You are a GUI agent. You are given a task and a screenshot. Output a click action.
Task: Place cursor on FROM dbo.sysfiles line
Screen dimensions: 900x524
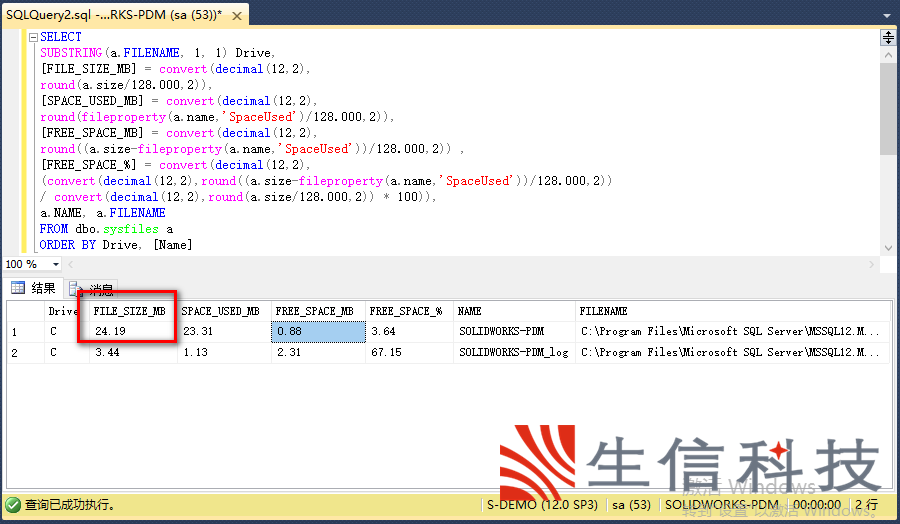point(106,229)
